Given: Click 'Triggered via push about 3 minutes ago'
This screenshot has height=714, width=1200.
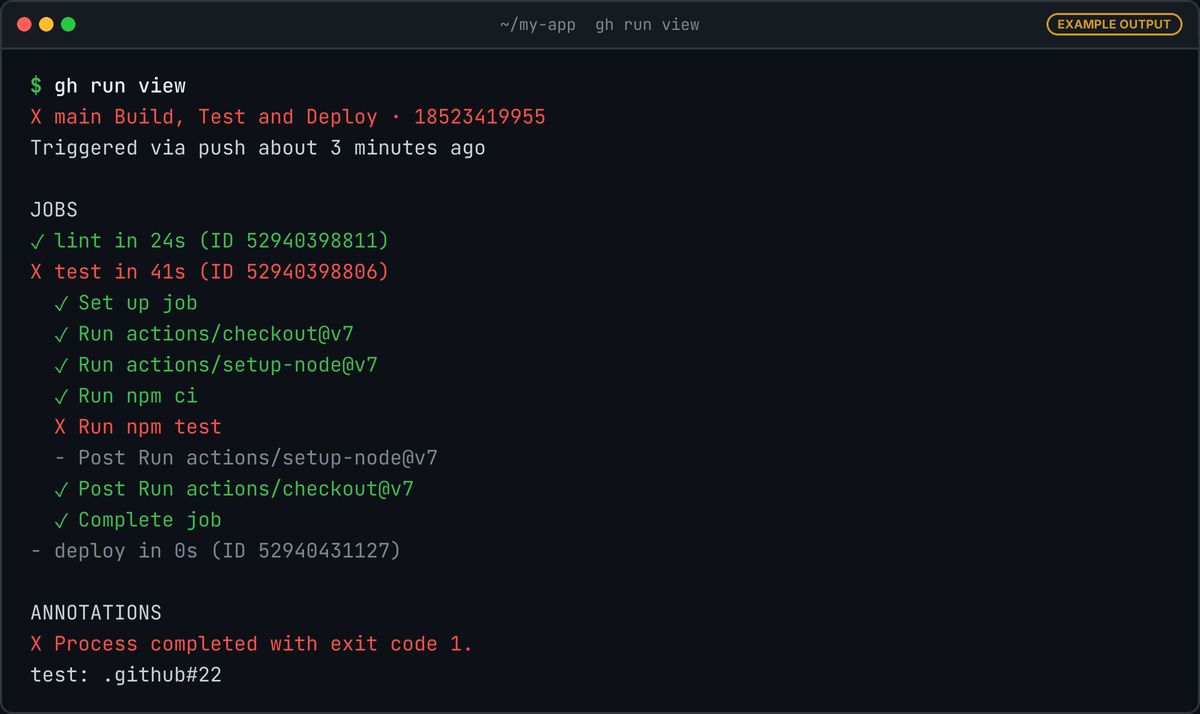Looking at the screenshot, I should coord(258,148).
